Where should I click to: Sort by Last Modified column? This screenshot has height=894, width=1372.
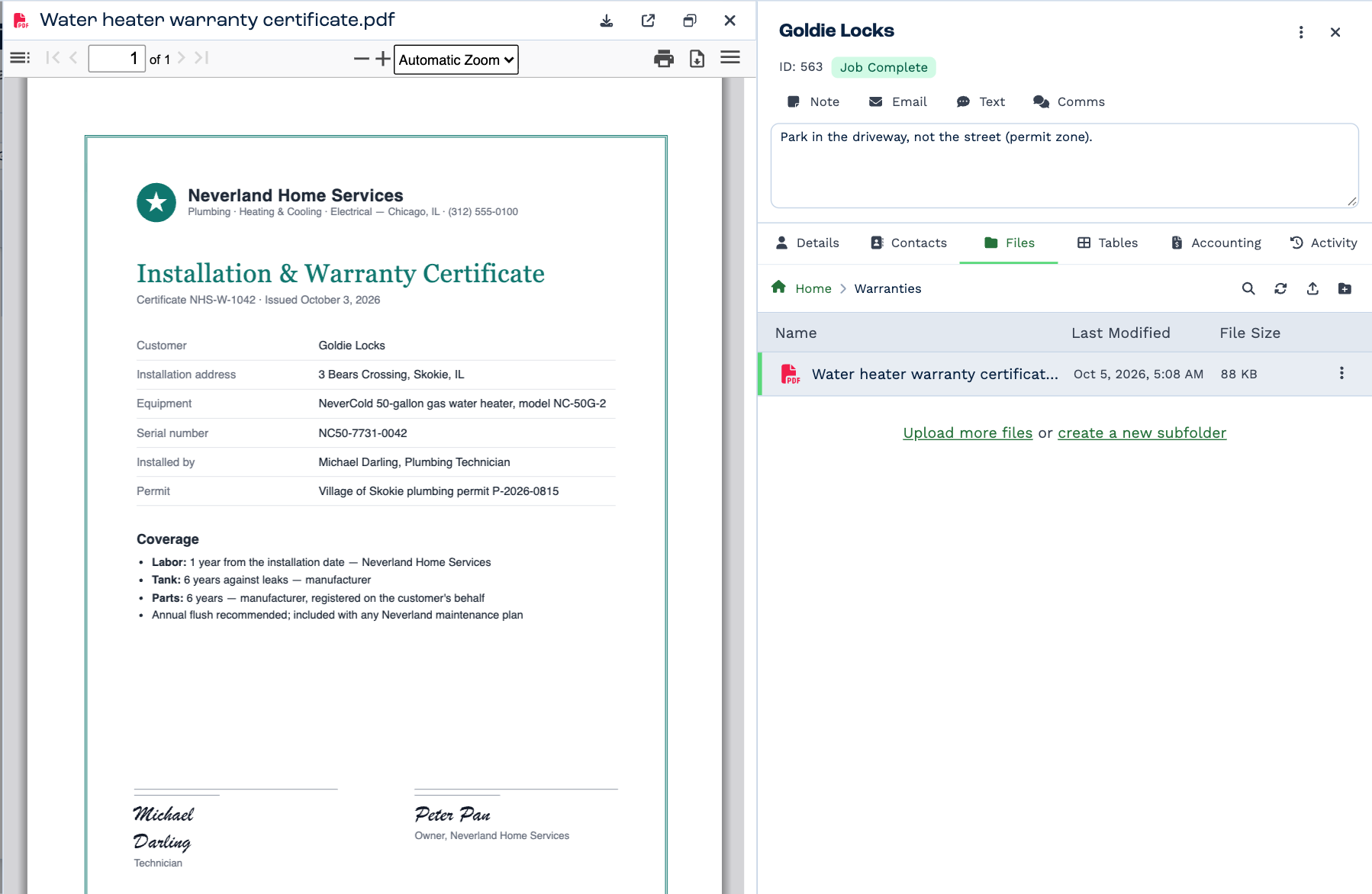tap(1120, 333)
